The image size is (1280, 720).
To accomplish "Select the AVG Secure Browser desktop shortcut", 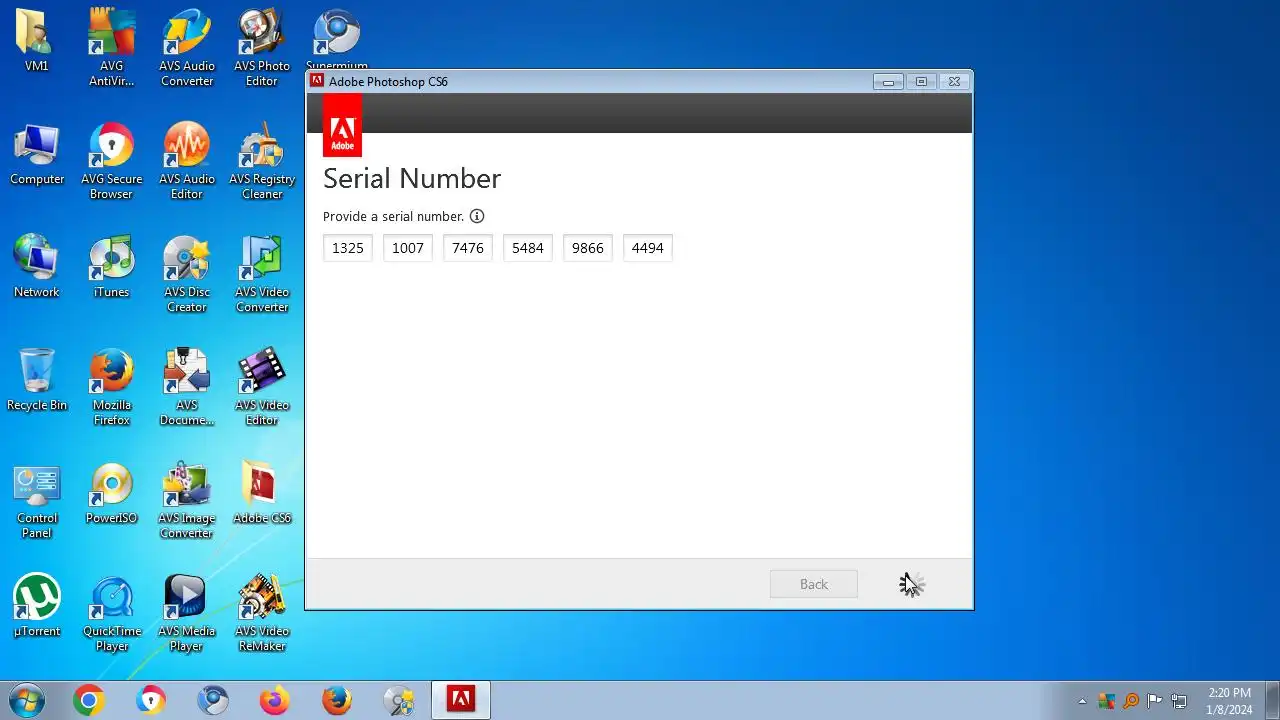I will [112, 161].
